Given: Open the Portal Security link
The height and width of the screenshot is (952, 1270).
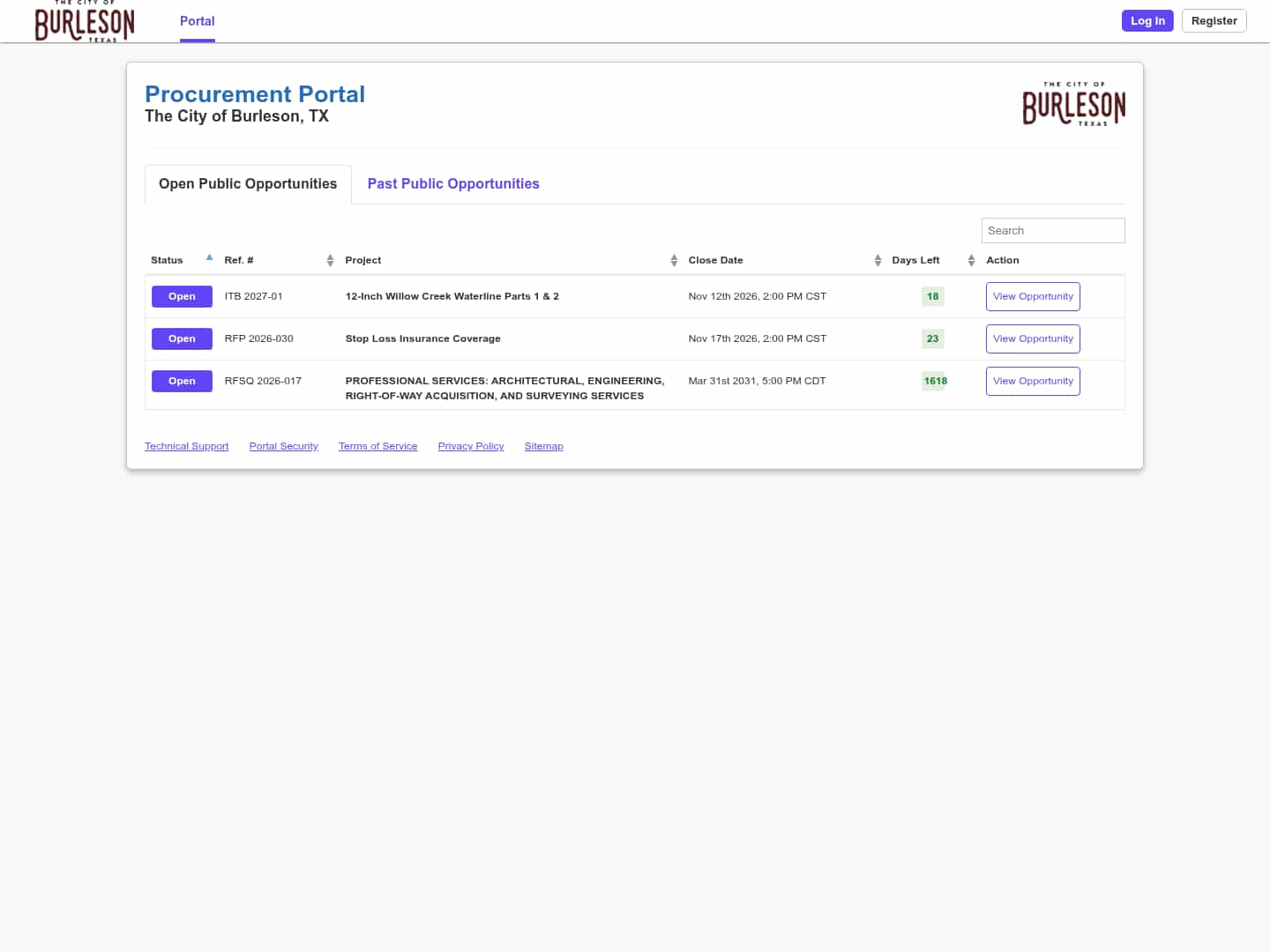Looking at the screenshot, I should coord(284,446).
